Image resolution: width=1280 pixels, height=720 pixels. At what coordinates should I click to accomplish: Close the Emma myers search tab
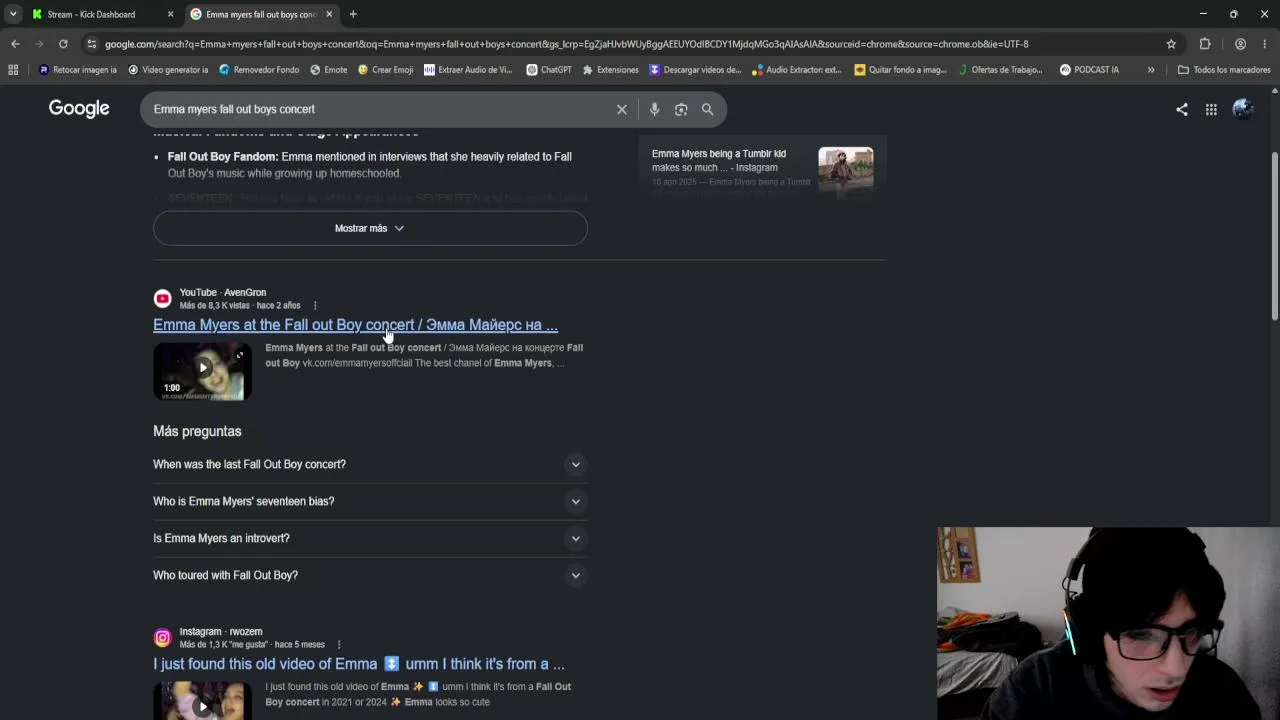tap(329, 14)
